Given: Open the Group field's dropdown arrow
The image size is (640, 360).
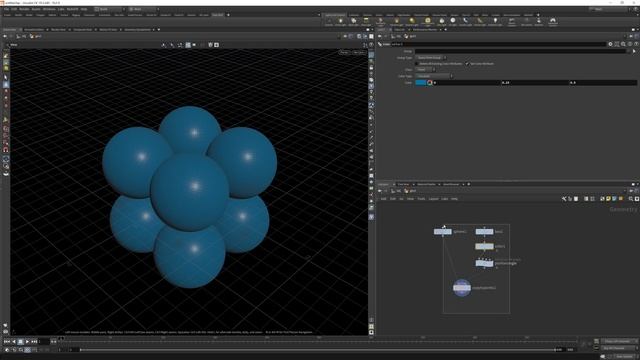Looking at the screenshot, I should [629, 51].
